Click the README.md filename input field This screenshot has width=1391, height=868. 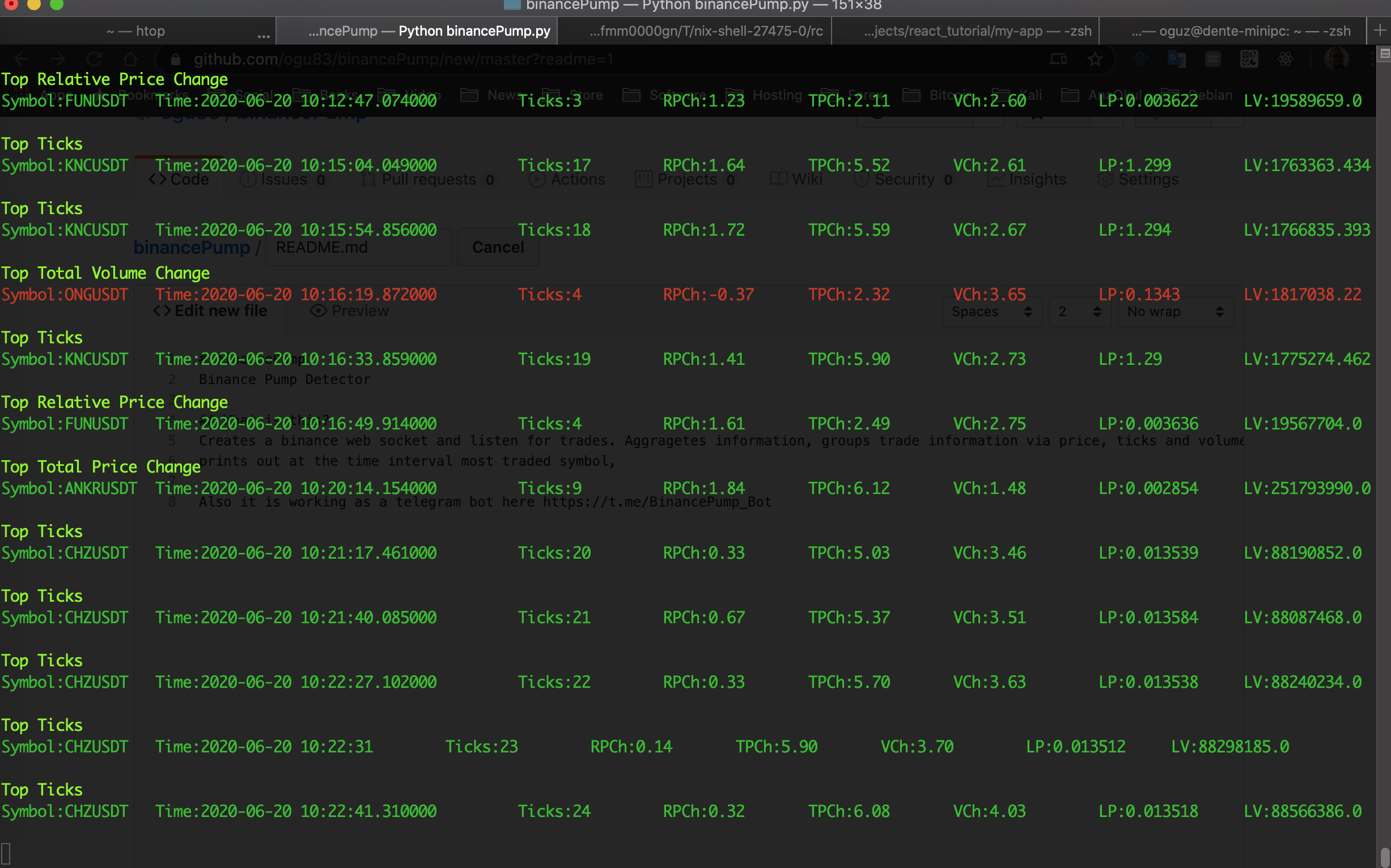358,248
